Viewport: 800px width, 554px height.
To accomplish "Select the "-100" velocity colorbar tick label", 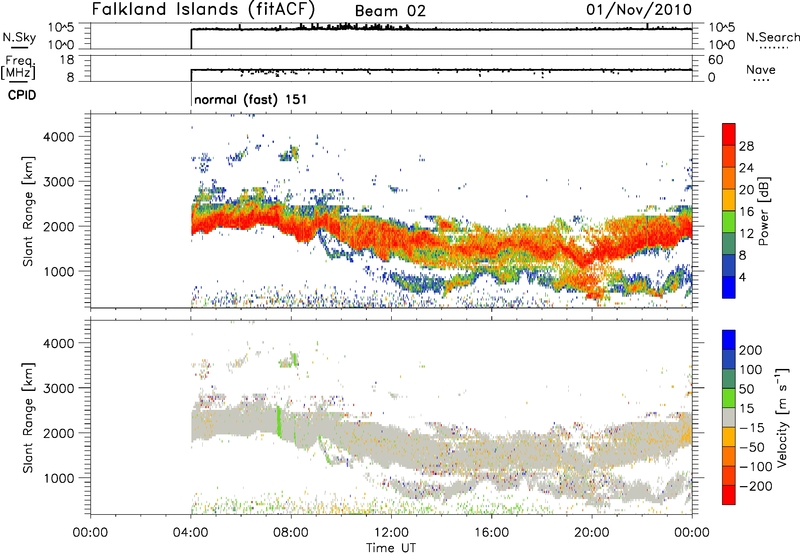I will click(756, 466).
